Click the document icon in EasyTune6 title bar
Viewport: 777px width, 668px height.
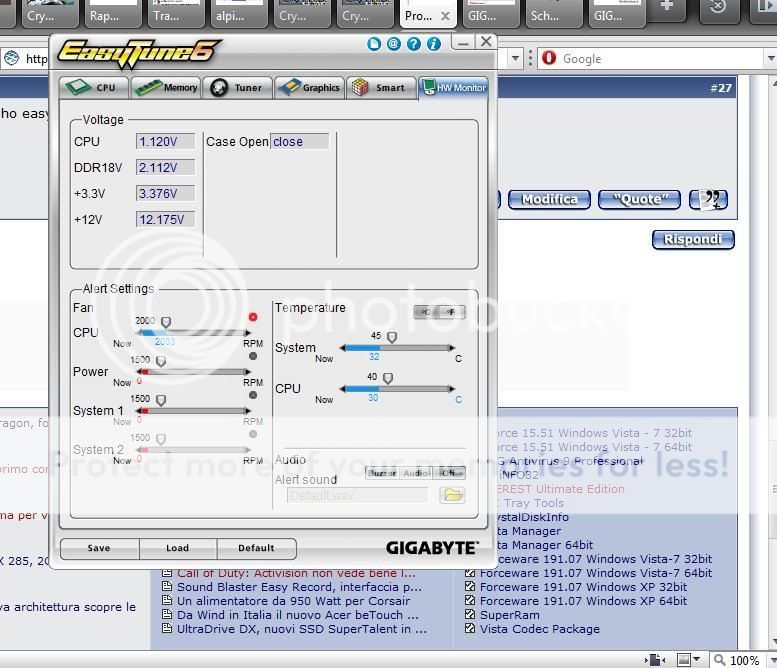point(374,44)
